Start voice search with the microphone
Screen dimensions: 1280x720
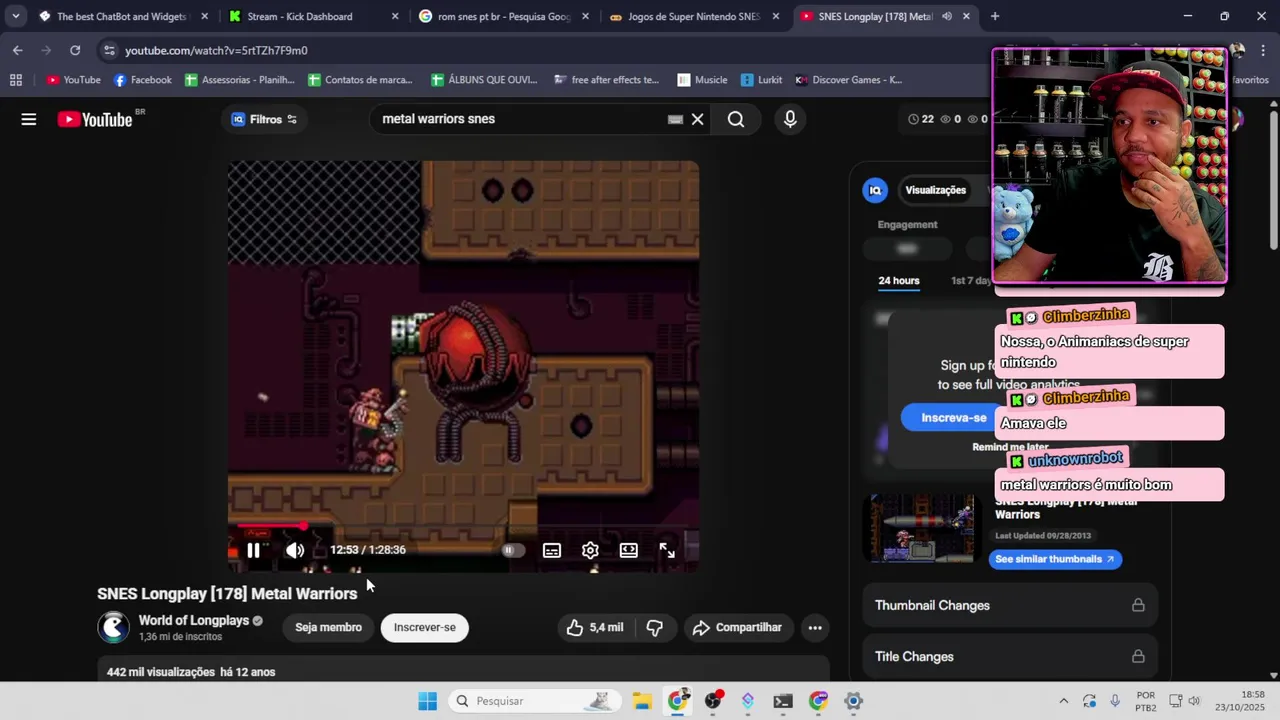tap(790, 119)
